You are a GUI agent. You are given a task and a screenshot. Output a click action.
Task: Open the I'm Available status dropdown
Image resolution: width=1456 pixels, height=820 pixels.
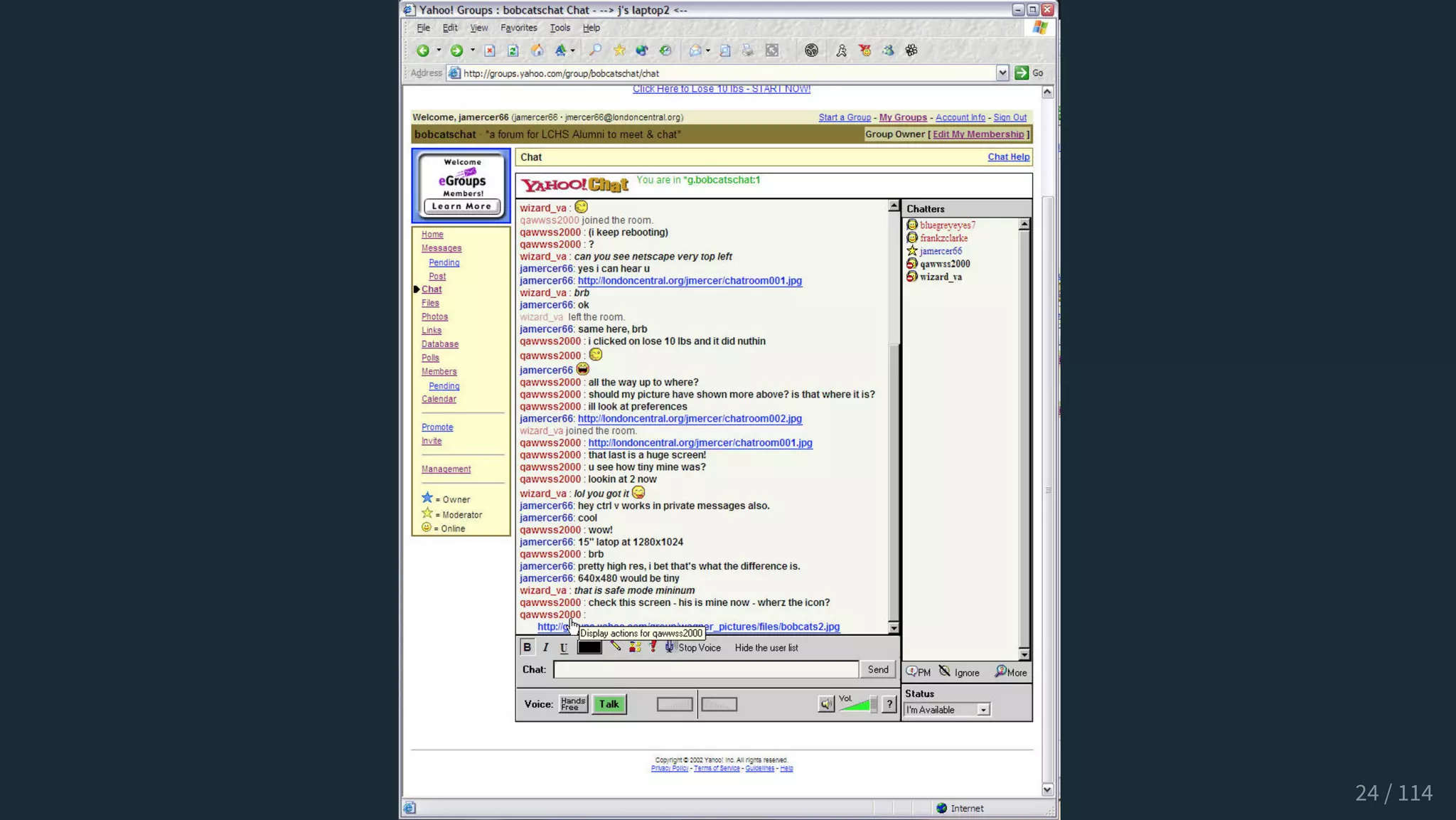(983, 710)
